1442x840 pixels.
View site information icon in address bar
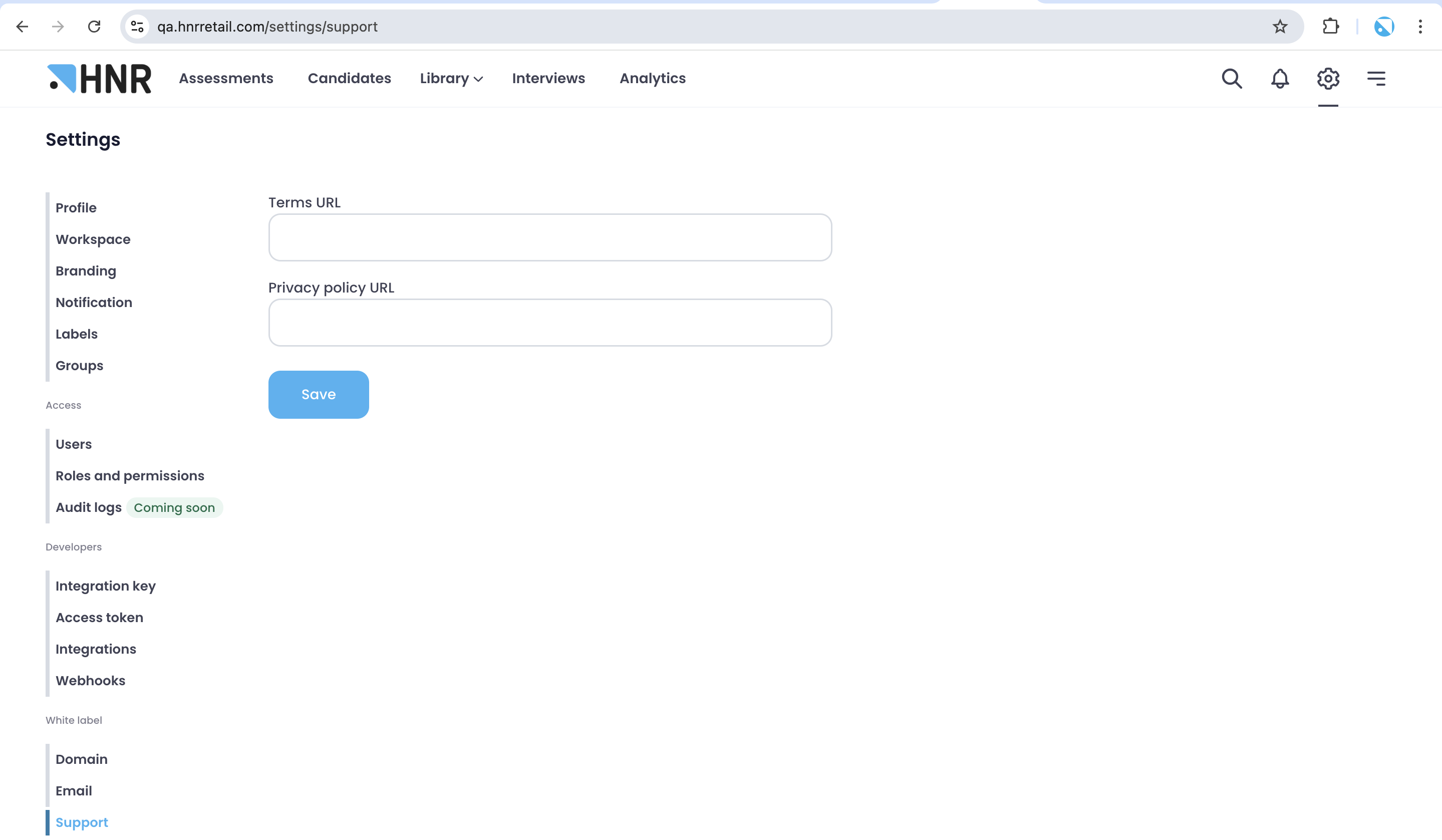(x=137, y=27)
